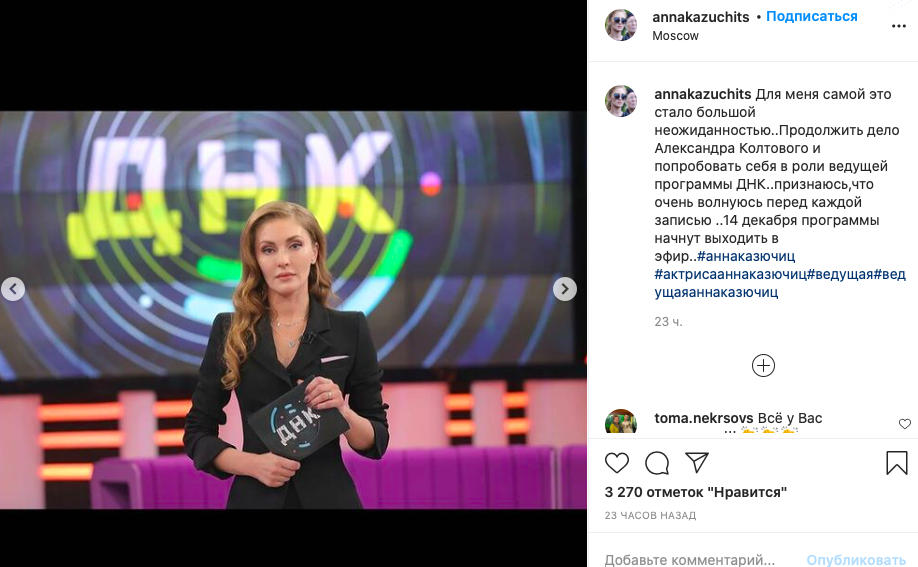This screenshot has height=567, width=918.
Task: Click the Подписаться follow button
Action: [811, 16]
